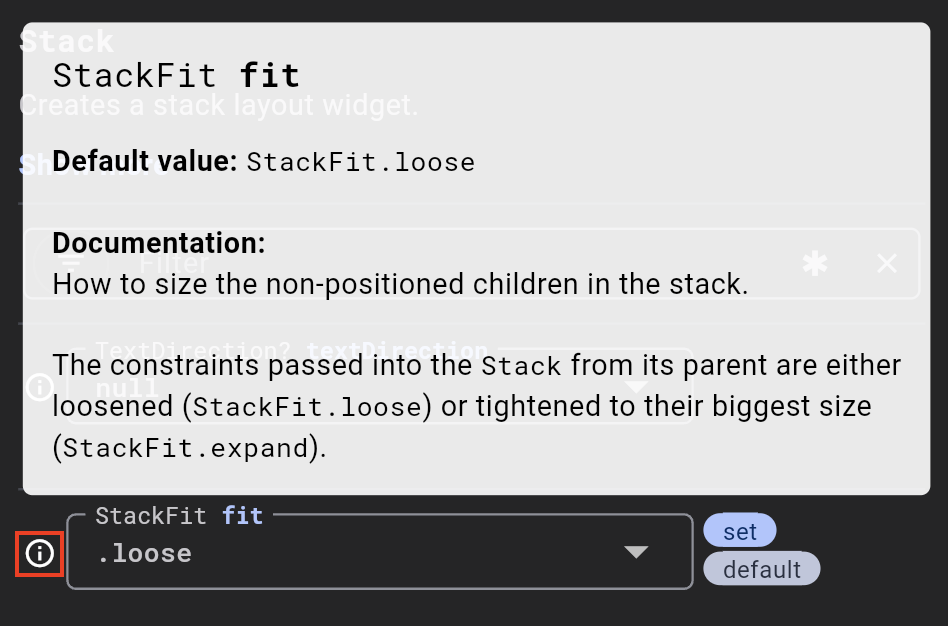Close the documentation popup with the X icon
The image size is (948, 626).
(886, 263)
